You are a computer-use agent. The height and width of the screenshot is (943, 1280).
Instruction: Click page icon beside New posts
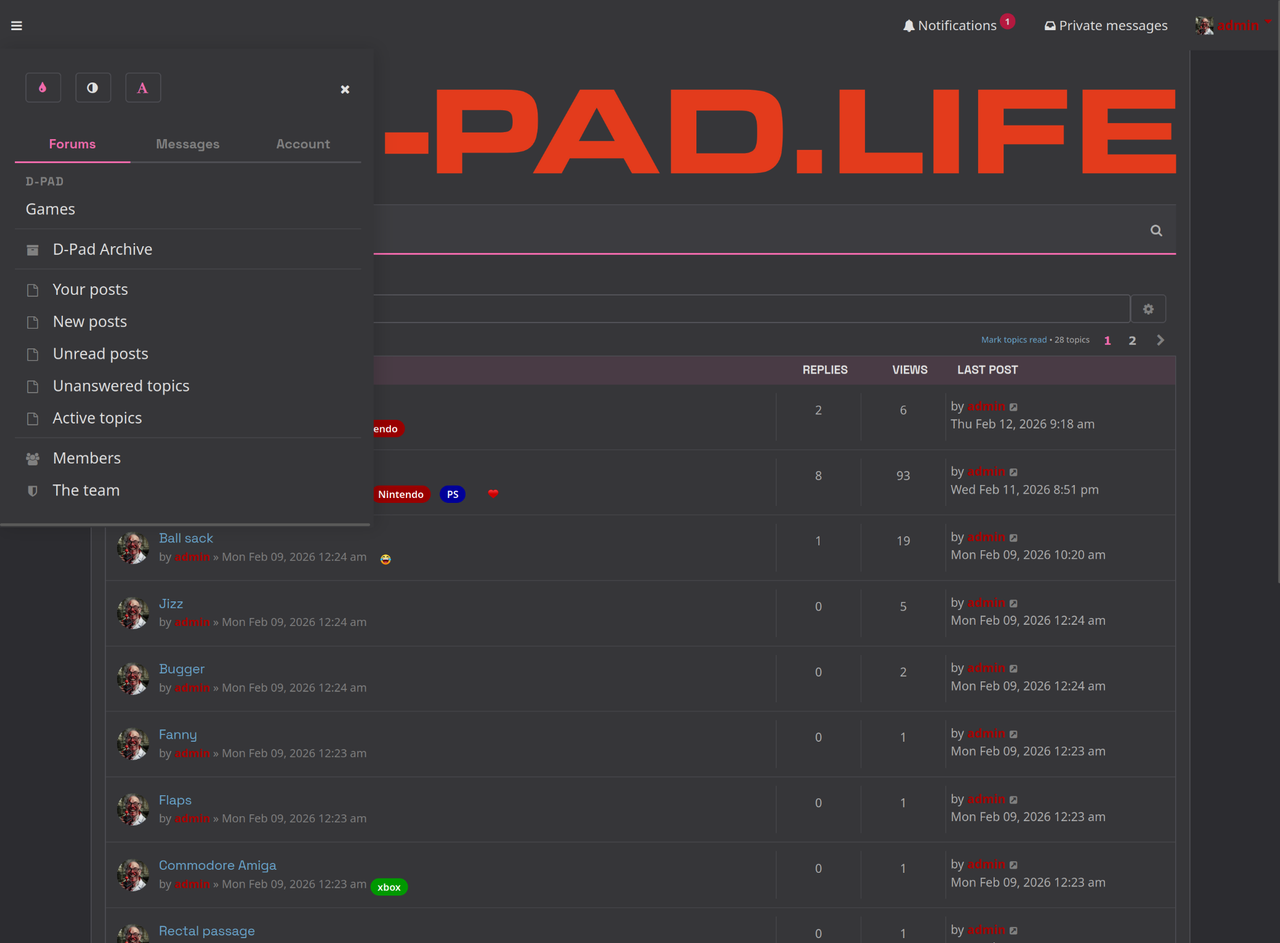[x=33, y=322]
